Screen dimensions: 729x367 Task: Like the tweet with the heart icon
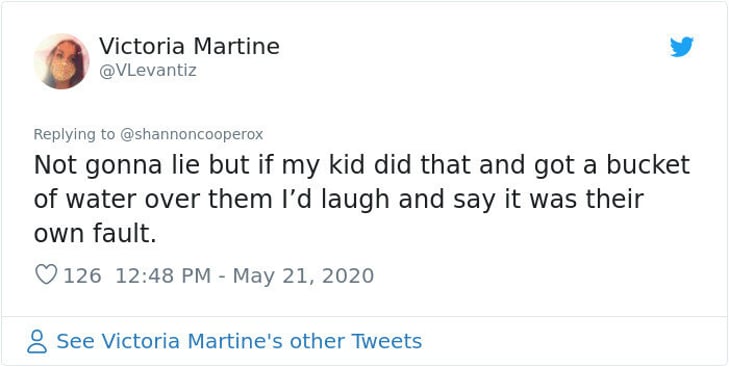(x=46, y=275)
